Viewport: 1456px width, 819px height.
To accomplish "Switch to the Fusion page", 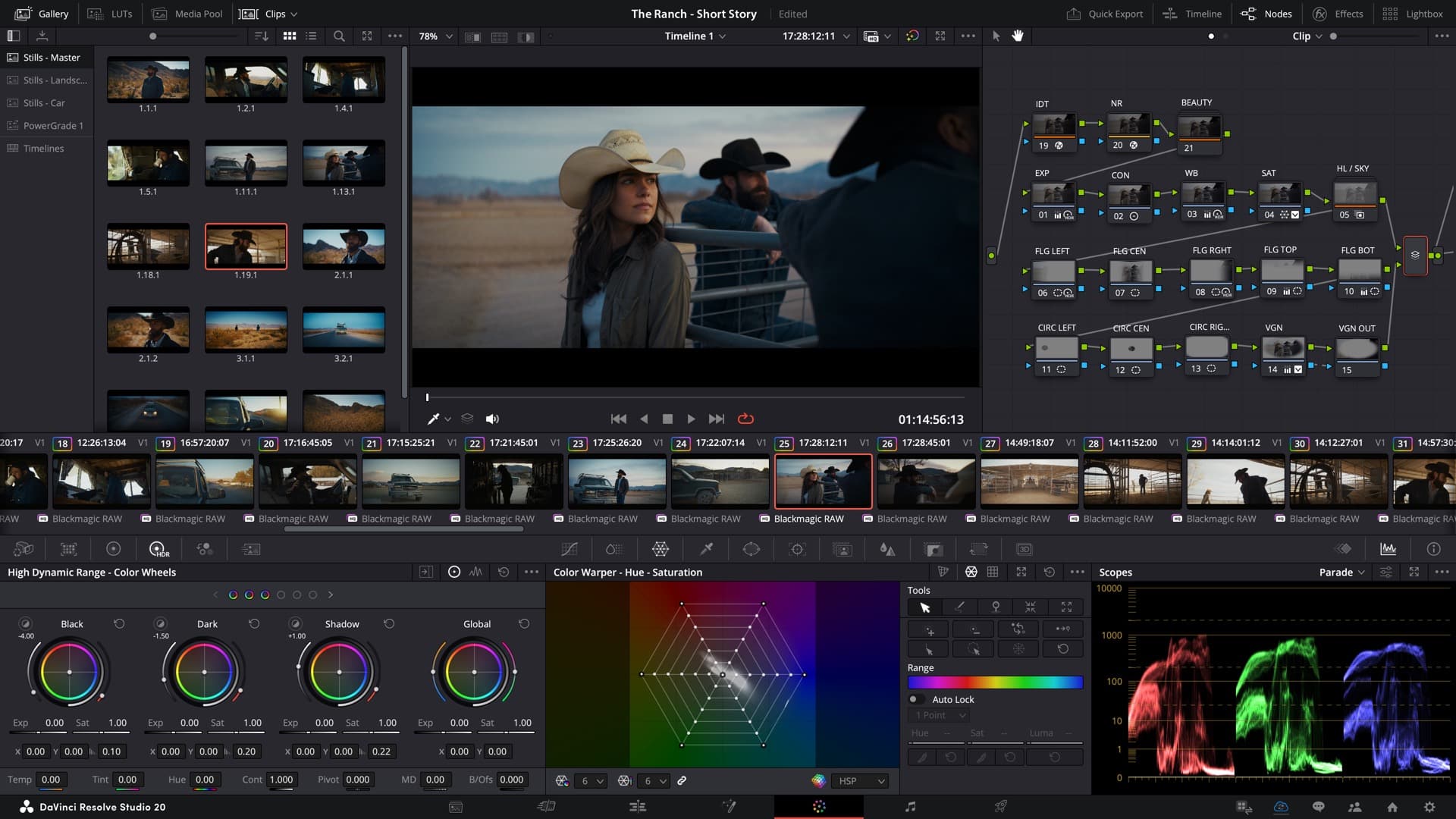I will [730, 806].
